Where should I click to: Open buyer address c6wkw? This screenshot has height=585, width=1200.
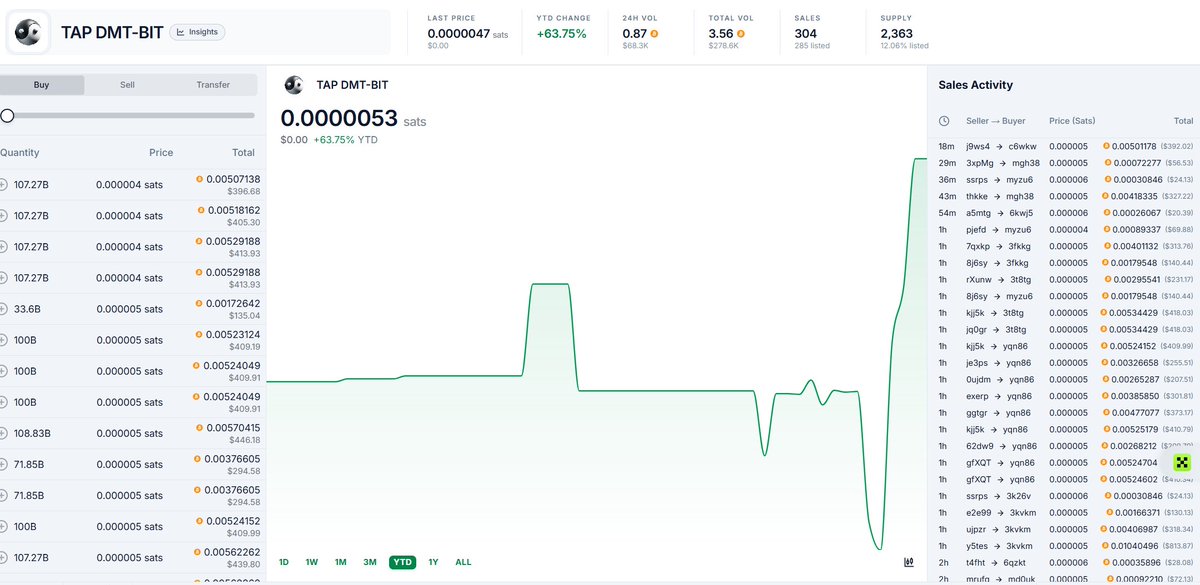(1022, 146)
